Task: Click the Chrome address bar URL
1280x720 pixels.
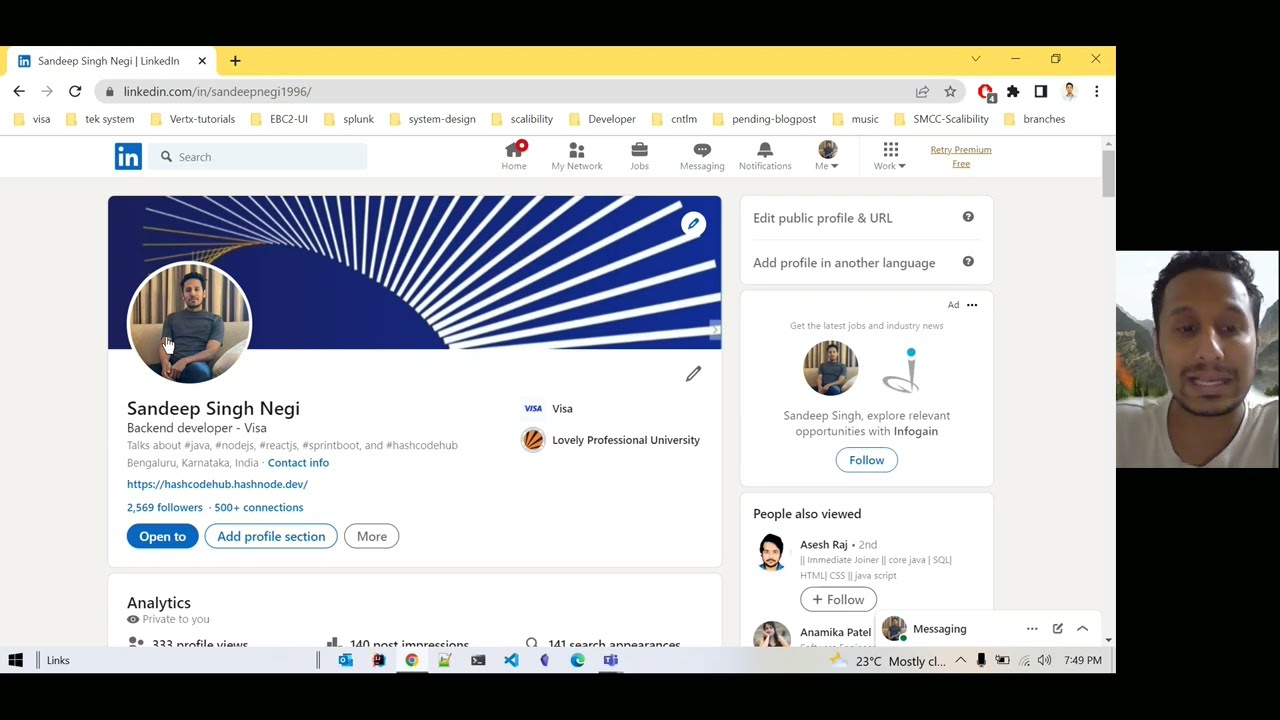Action: click(217, 91)
